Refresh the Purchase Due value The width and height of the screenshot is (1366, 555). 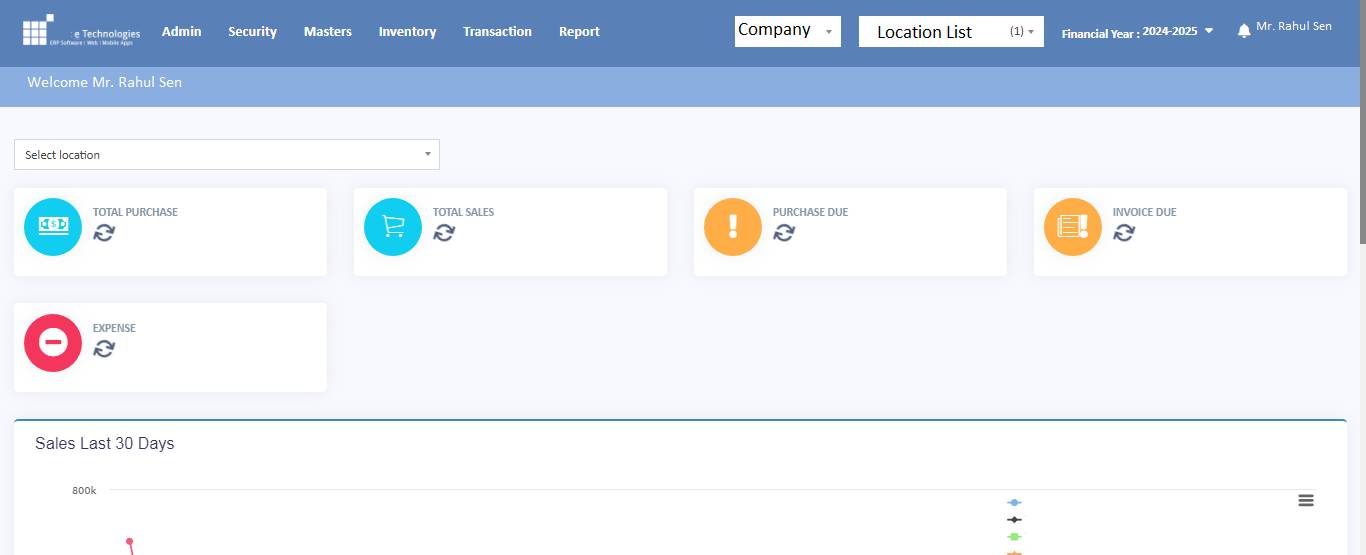784,232
